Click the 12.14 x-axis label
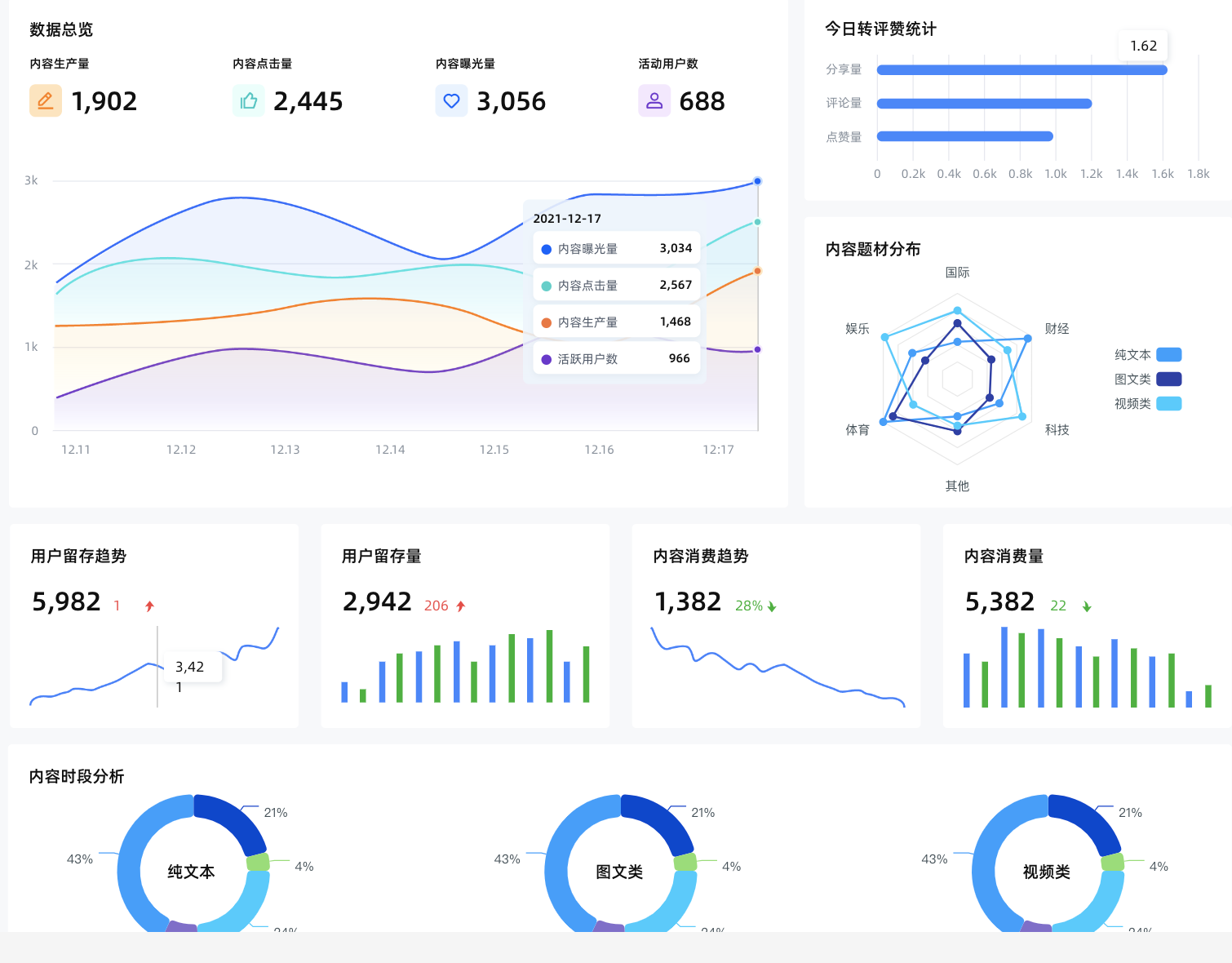This screenshot has height=963, width=1232. click(390, 450)
